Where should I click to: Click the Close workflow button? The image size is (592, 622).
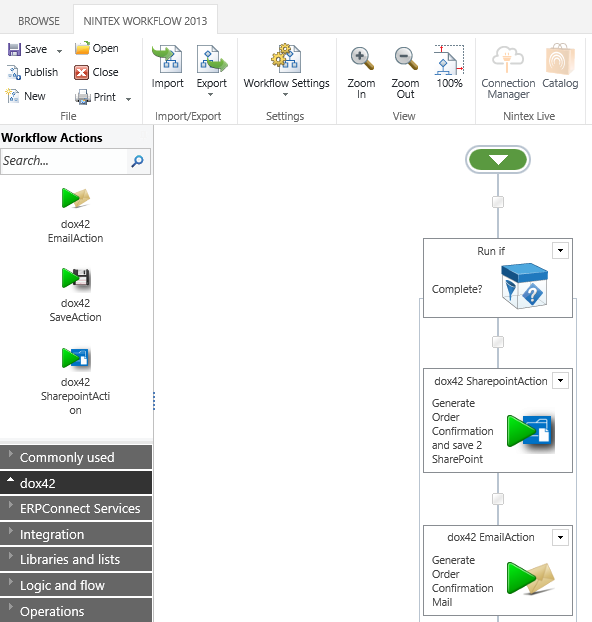tap(96, 73)
